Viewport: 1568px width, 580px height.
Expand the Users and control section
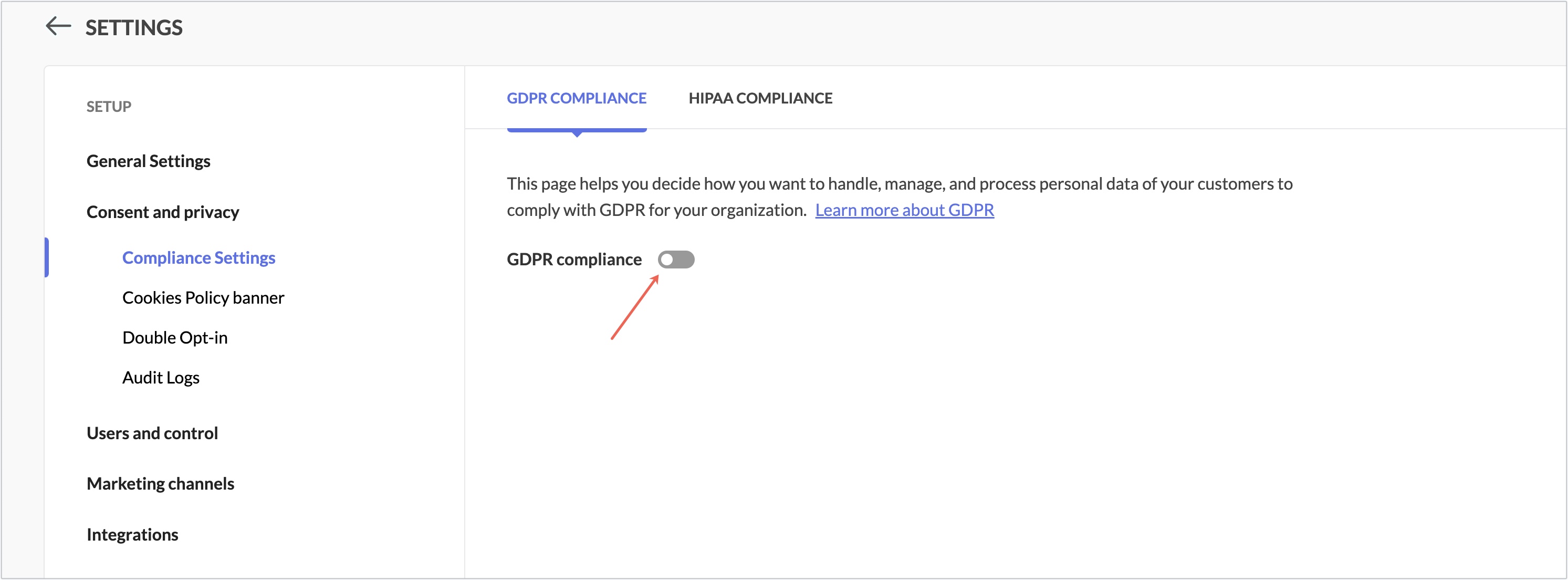tap(152, 432)
